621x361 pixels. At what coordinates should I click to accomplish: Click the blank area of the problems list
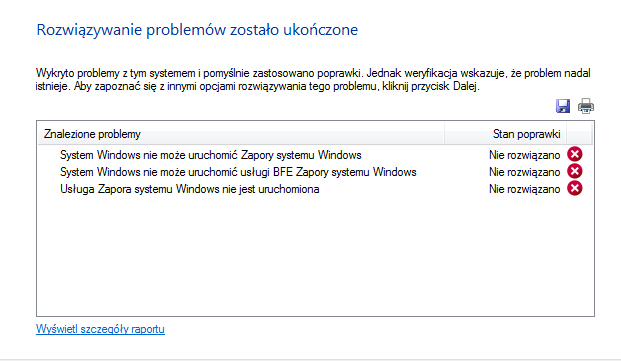pyautogui.click(x=315, y=255)
